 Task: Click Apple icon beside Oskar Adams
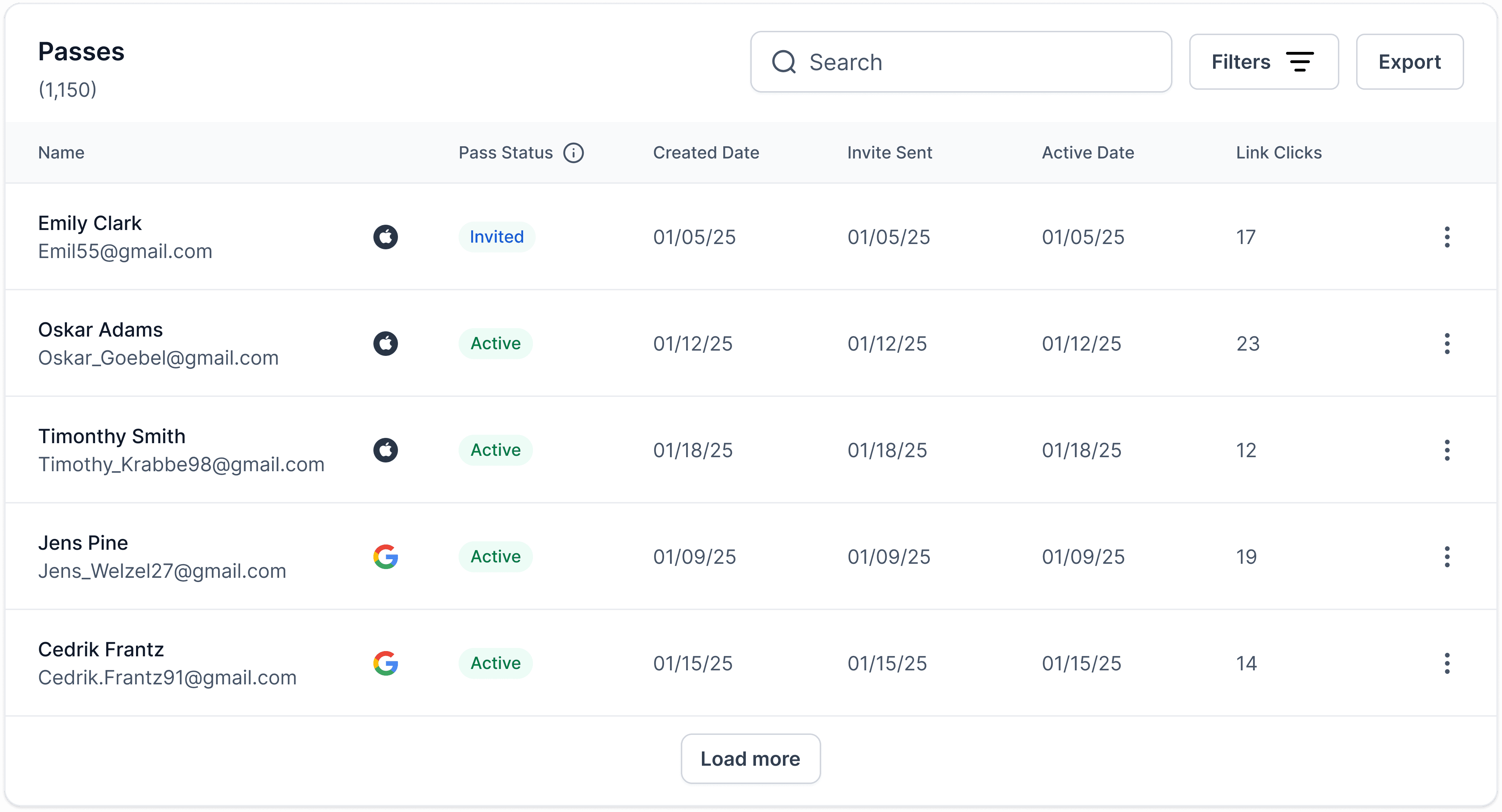pyautogui.click(x=385, y=343)
